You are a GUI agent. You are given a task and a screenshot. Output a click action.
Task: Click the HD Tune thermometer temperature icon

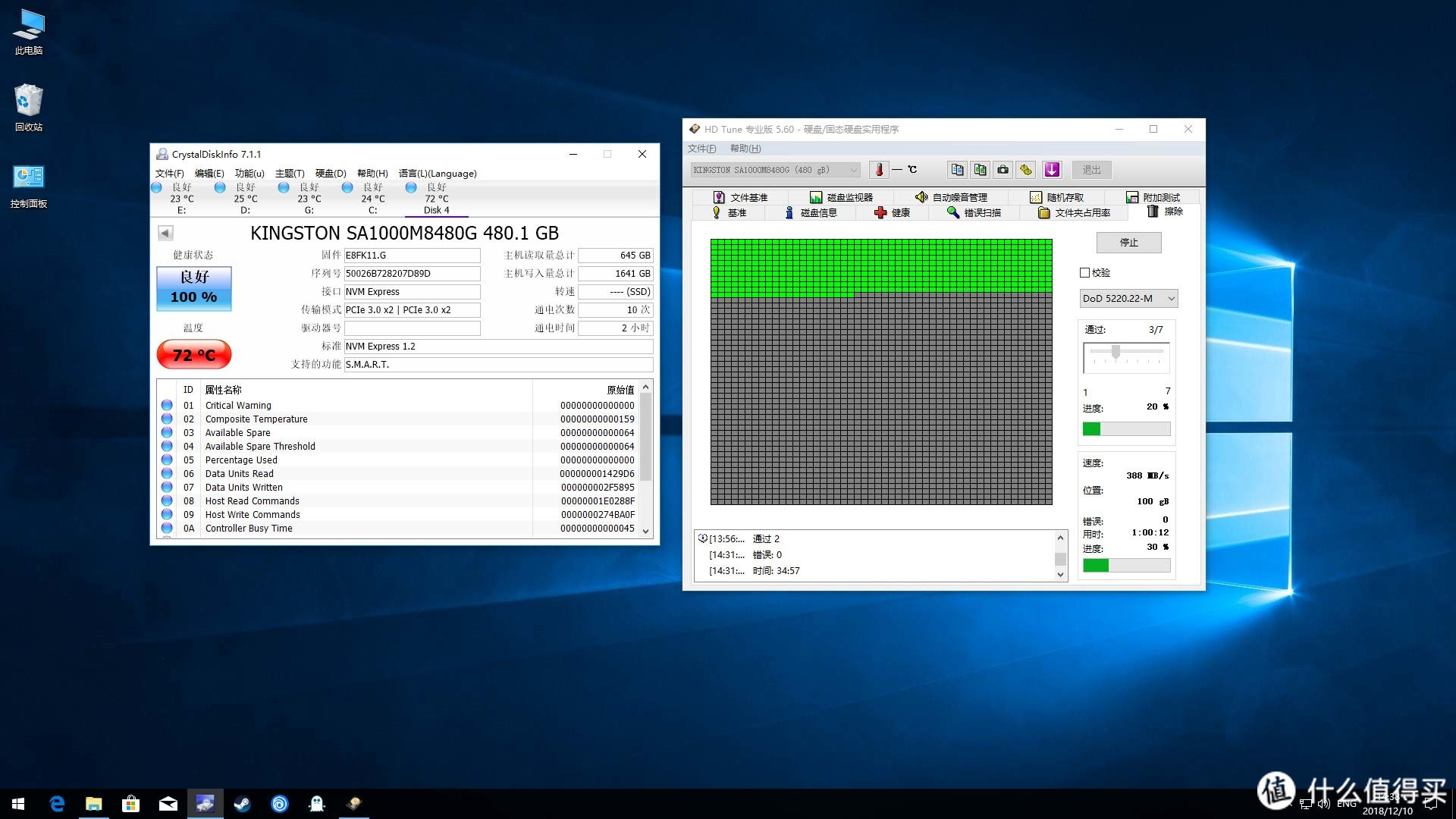point(879,170)
